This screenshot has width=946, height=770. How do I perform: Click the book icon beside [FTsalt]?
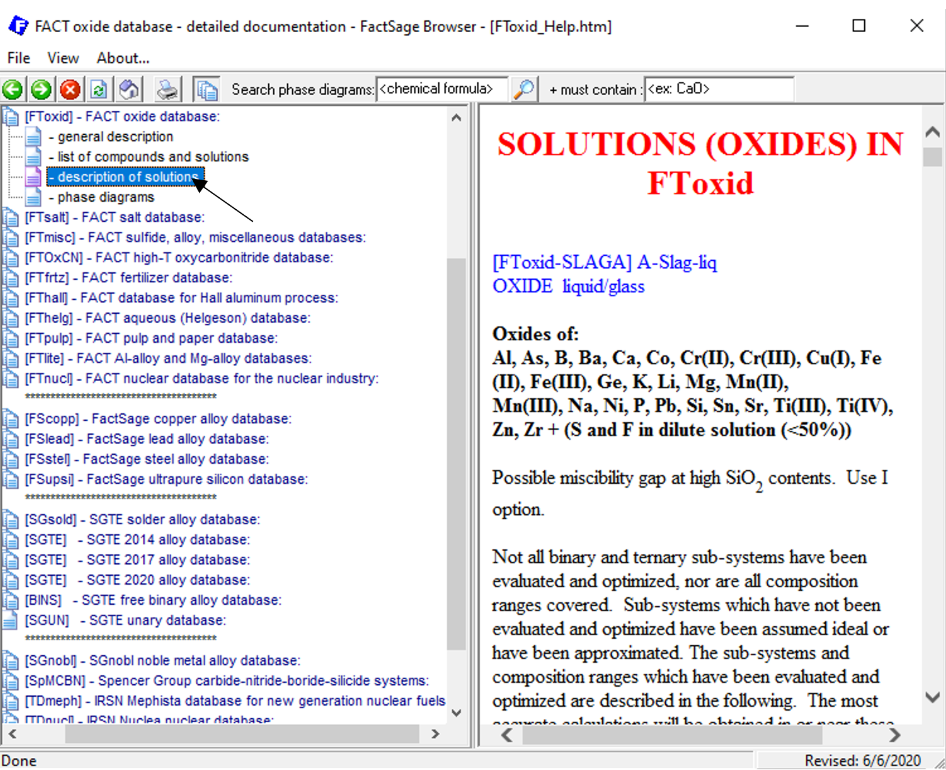(x=11, y=217)
